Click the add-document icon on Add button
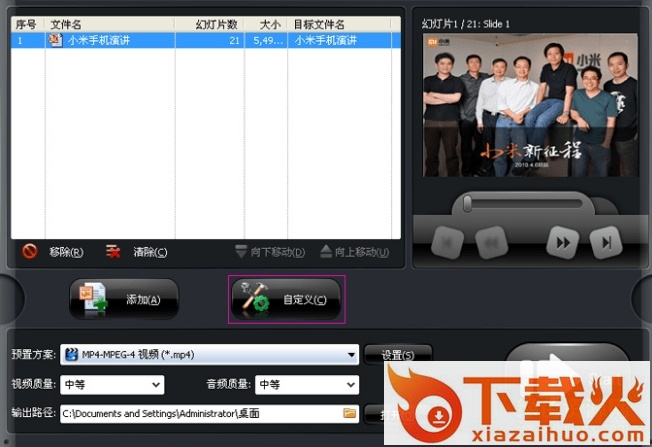This screenshot has height=447, width=652. tap(94, 298)
